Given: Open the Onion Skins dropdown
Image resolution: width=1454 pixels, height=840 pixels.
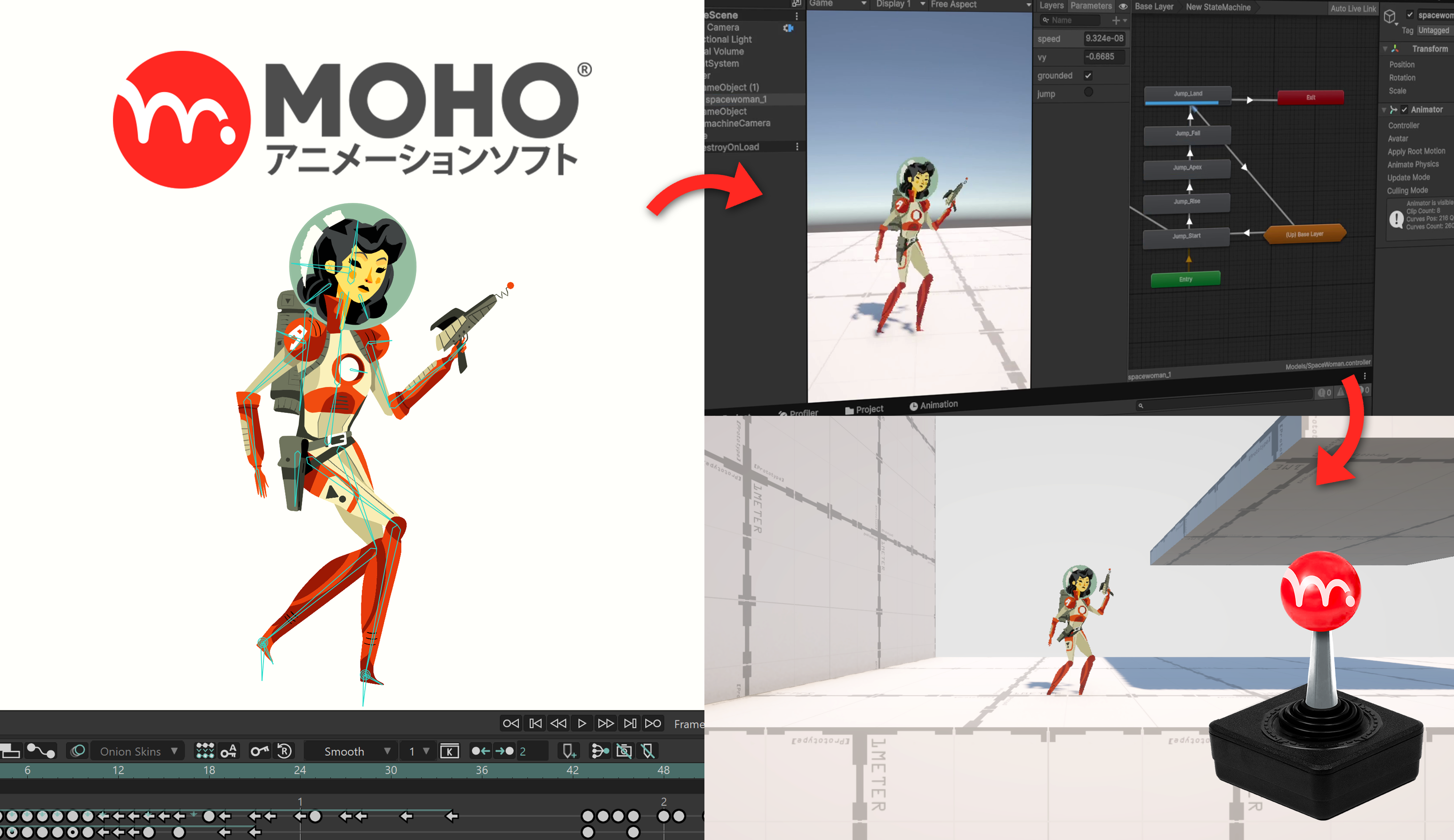Looking at the screenshot, I should click(138, 751).
